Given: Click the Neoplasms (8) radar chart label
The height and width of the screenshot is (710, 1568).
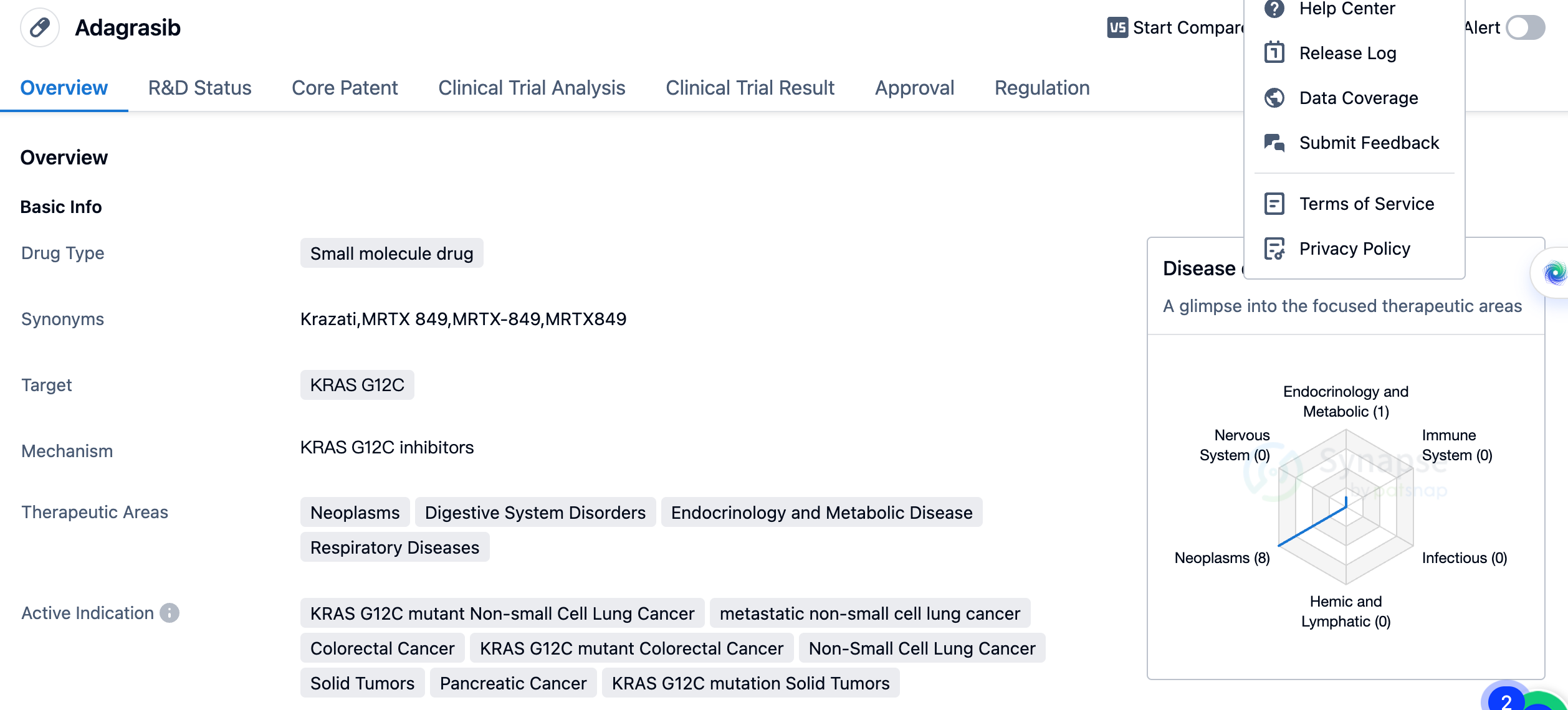Looking at the screenshot, I should tap(1221, 558).
